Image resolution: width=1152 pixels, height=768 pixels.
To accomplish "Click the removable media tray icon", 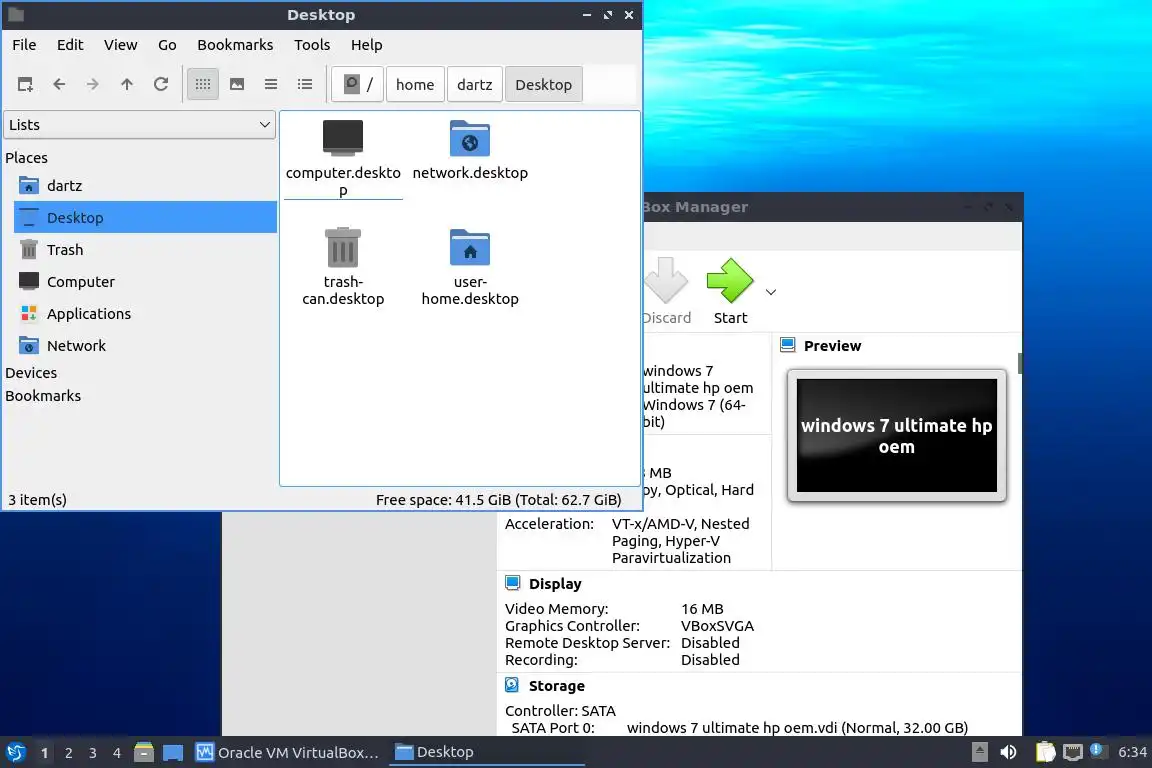I will pos(980,753).
